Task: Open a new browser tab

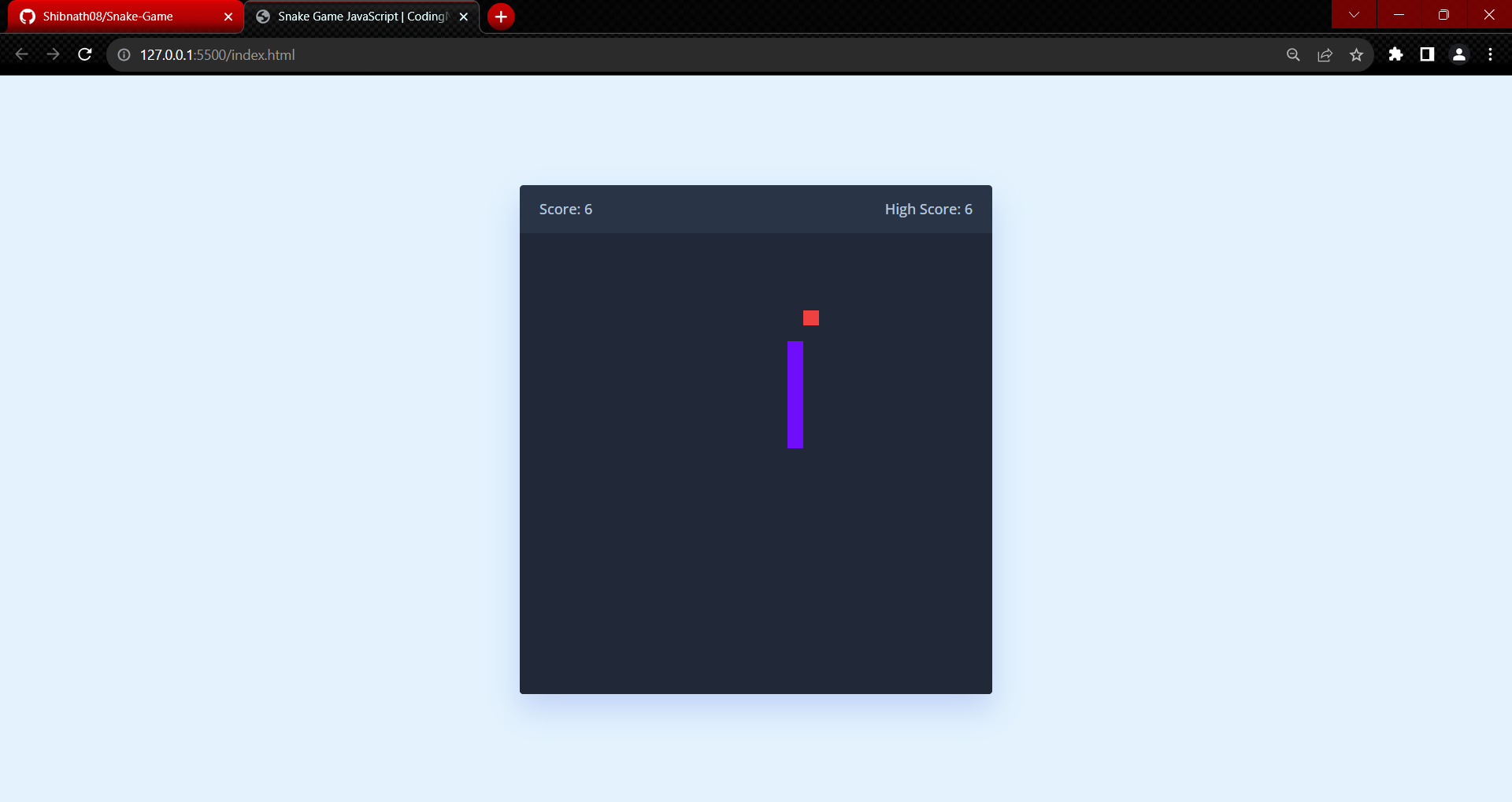Action: coord(500,16)
